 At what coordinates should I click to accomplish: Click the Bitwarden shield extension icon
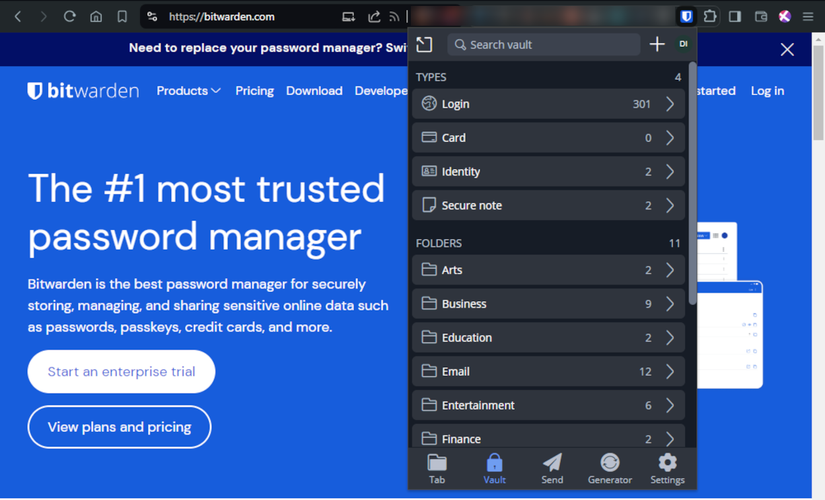point(686,16)
